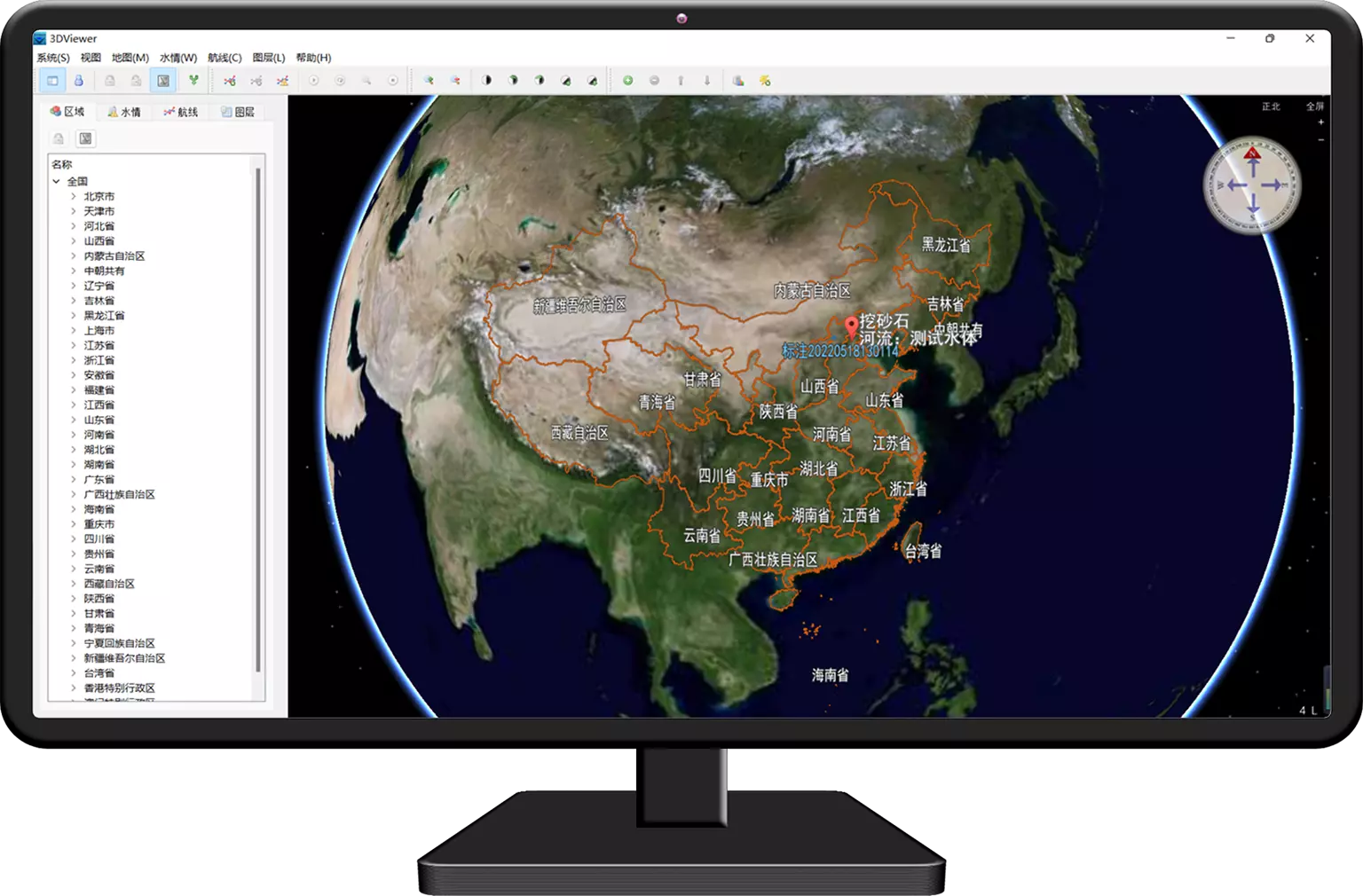Screen dimensions: 1363x896
Task: Open the 地图(M) menu
Action: (x=130, y=58)
